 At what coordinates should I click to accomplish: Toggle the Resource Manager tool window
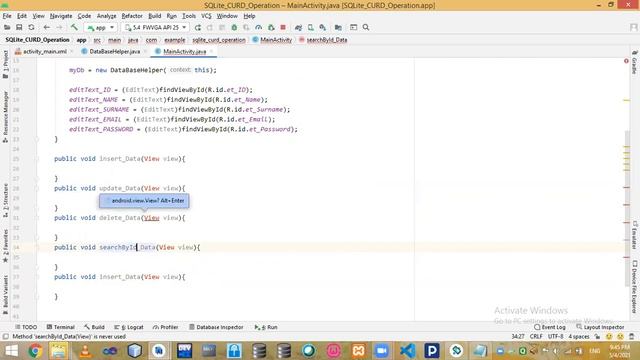pyautogui.click(x=5, y=116)
